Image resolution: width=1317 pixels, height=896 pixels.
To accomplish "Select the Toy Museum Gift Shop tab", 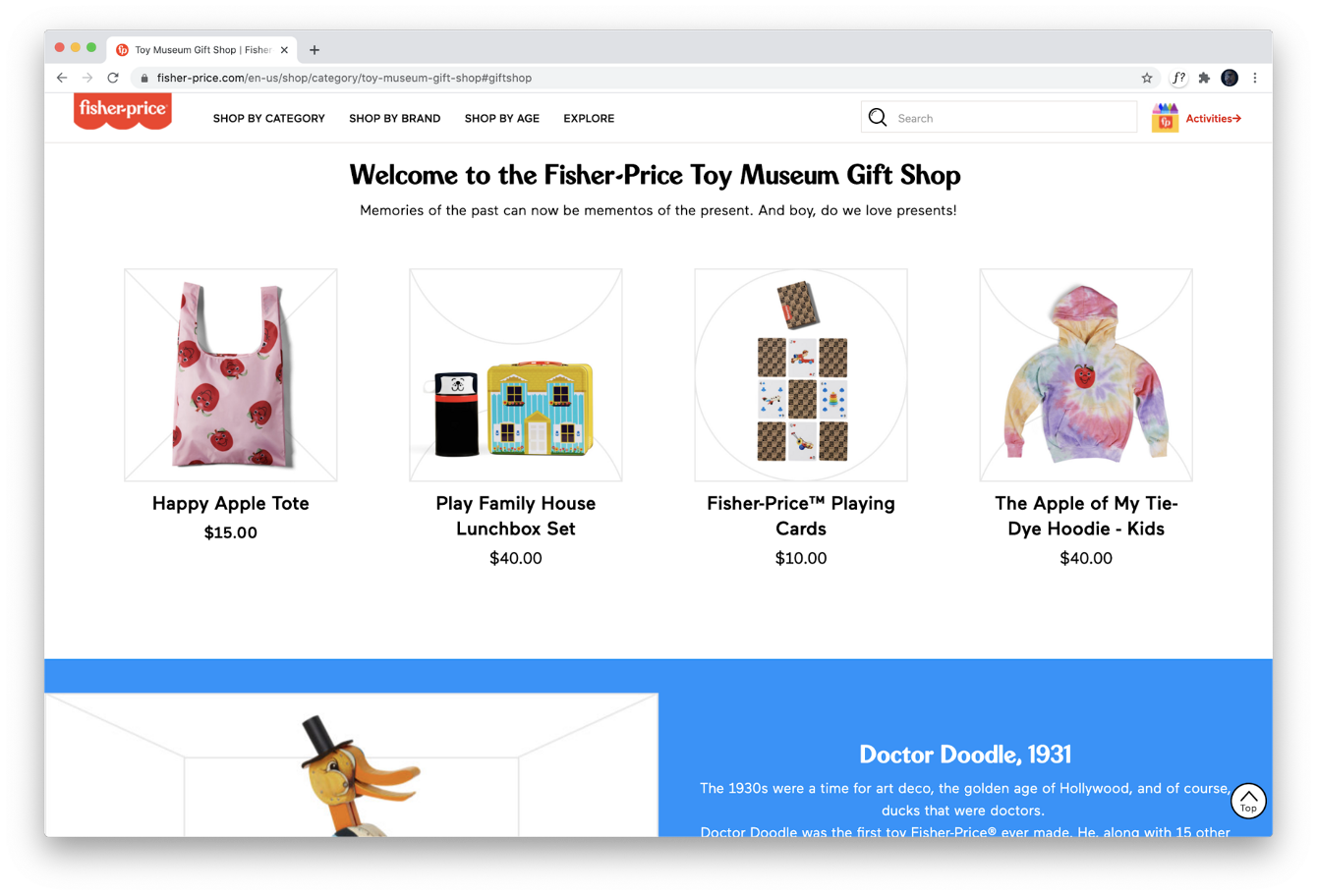I will click(x=202, y=49).
